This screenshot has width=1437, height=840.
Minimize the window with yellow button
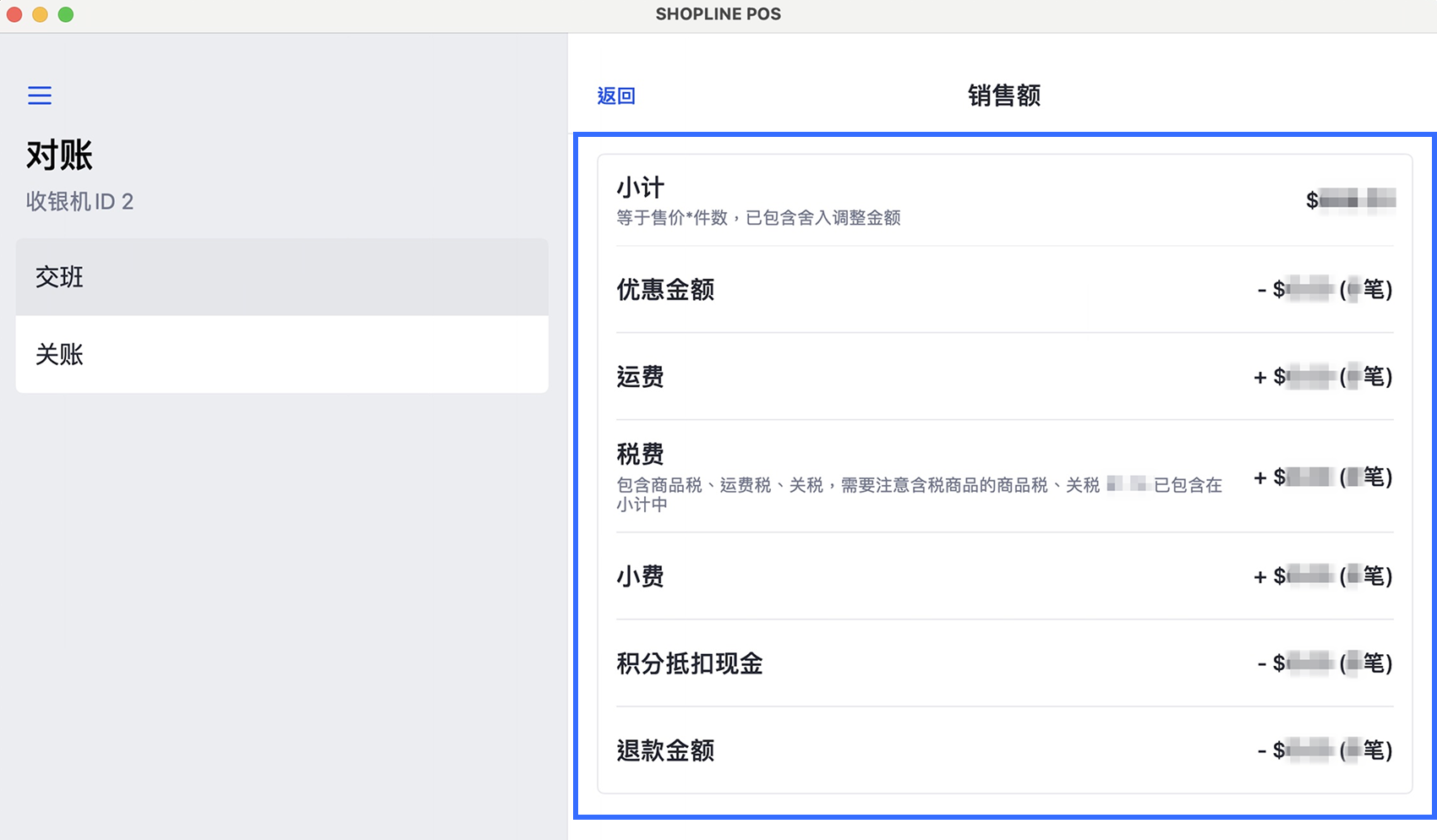point(40,14)
